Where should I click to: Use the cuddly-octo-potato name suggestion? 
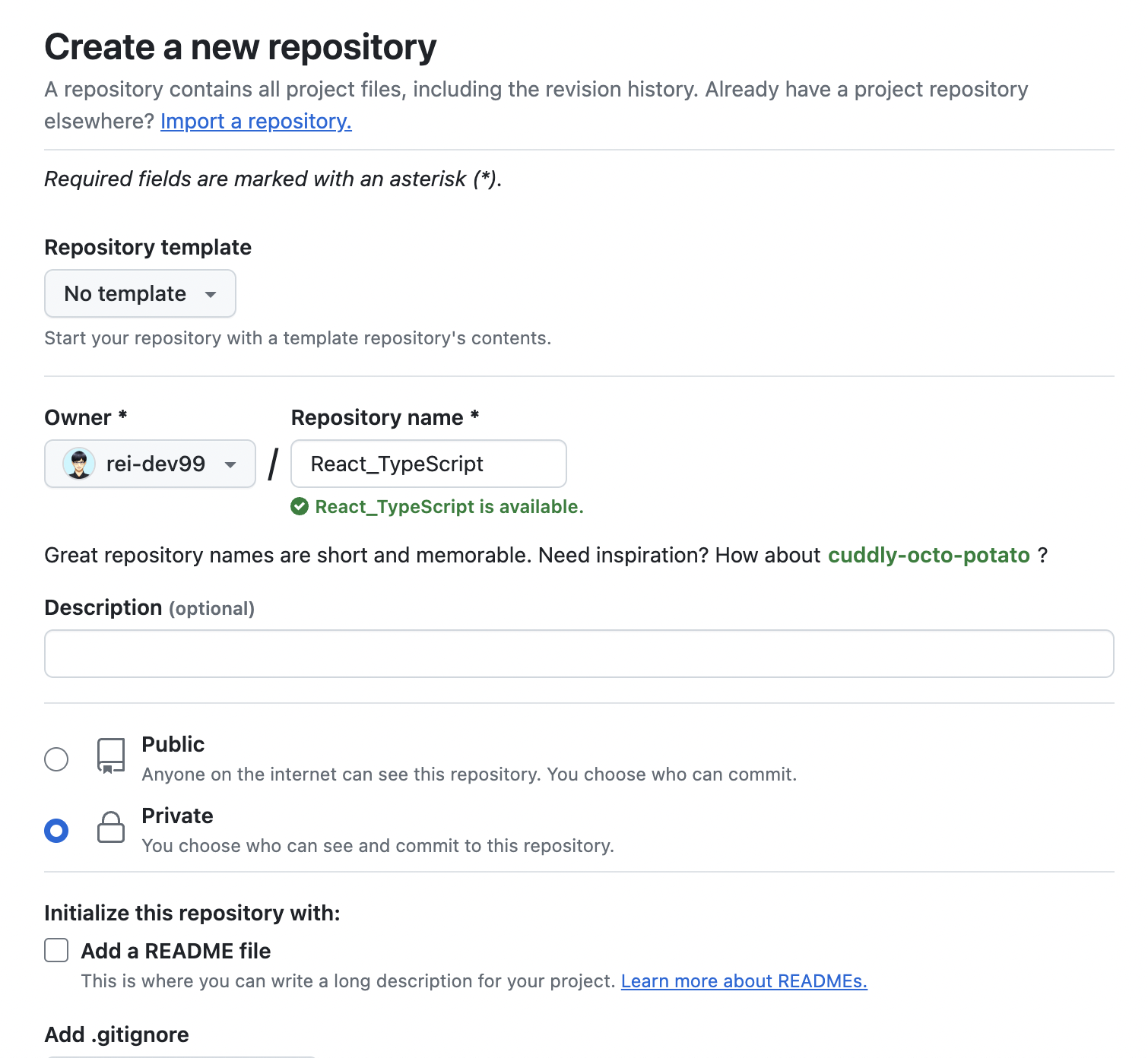click(928, 555)
